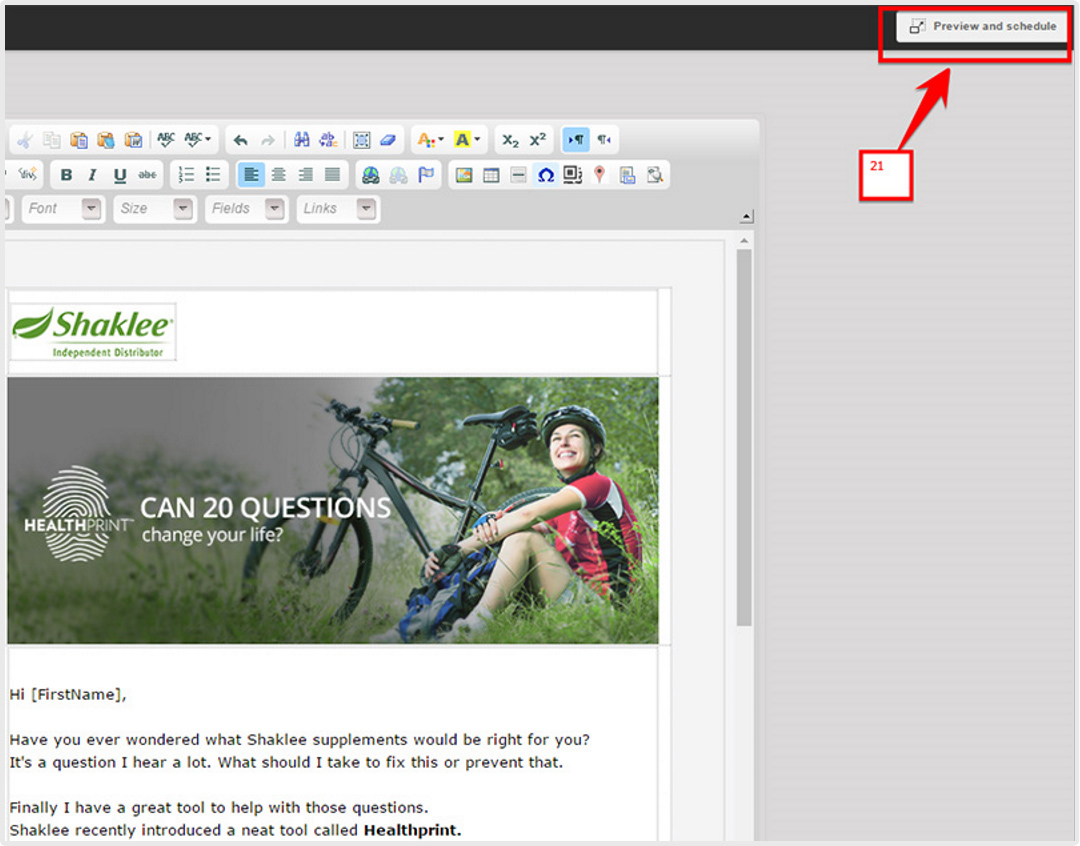The height and width of the screenshot is (846, 1080).
Task: Click the document preview magnifier icon
Action: tap(654, 175)
